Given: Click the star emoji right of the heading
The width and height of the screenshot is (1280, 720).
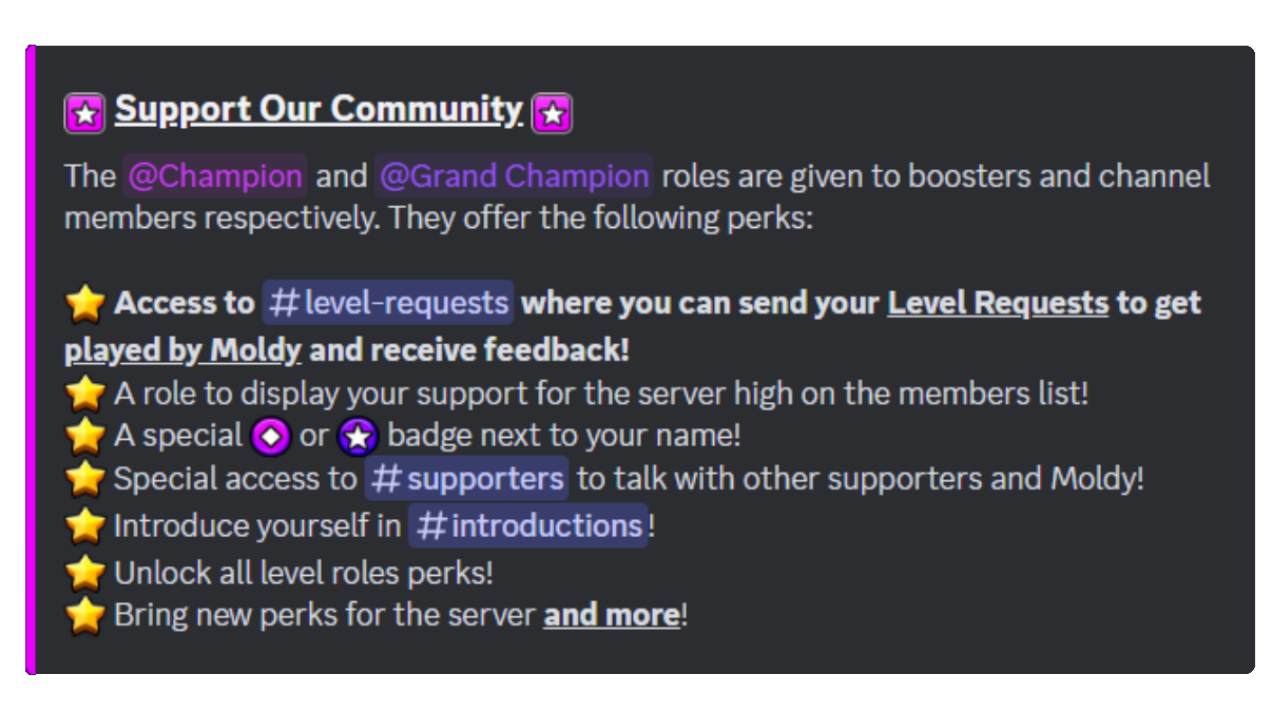Looking at the screenshot, I should pyautogui.click(x=552, y=113).
